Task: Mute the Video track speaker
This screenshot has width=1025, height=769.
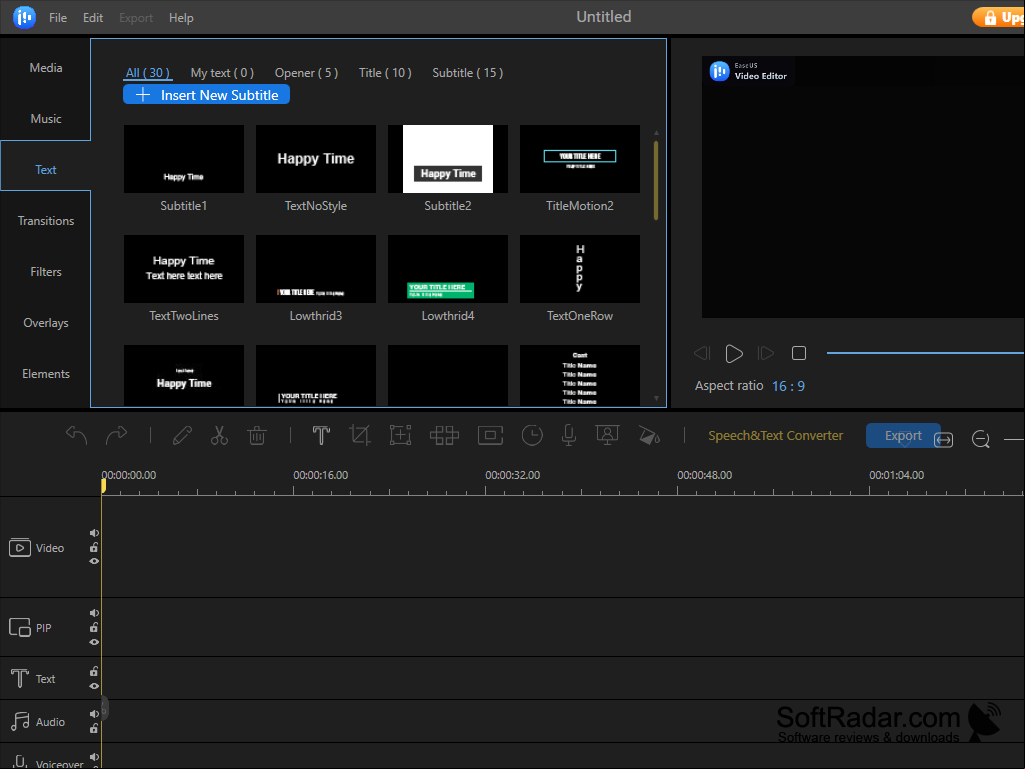Action: [x=94, y=533]
